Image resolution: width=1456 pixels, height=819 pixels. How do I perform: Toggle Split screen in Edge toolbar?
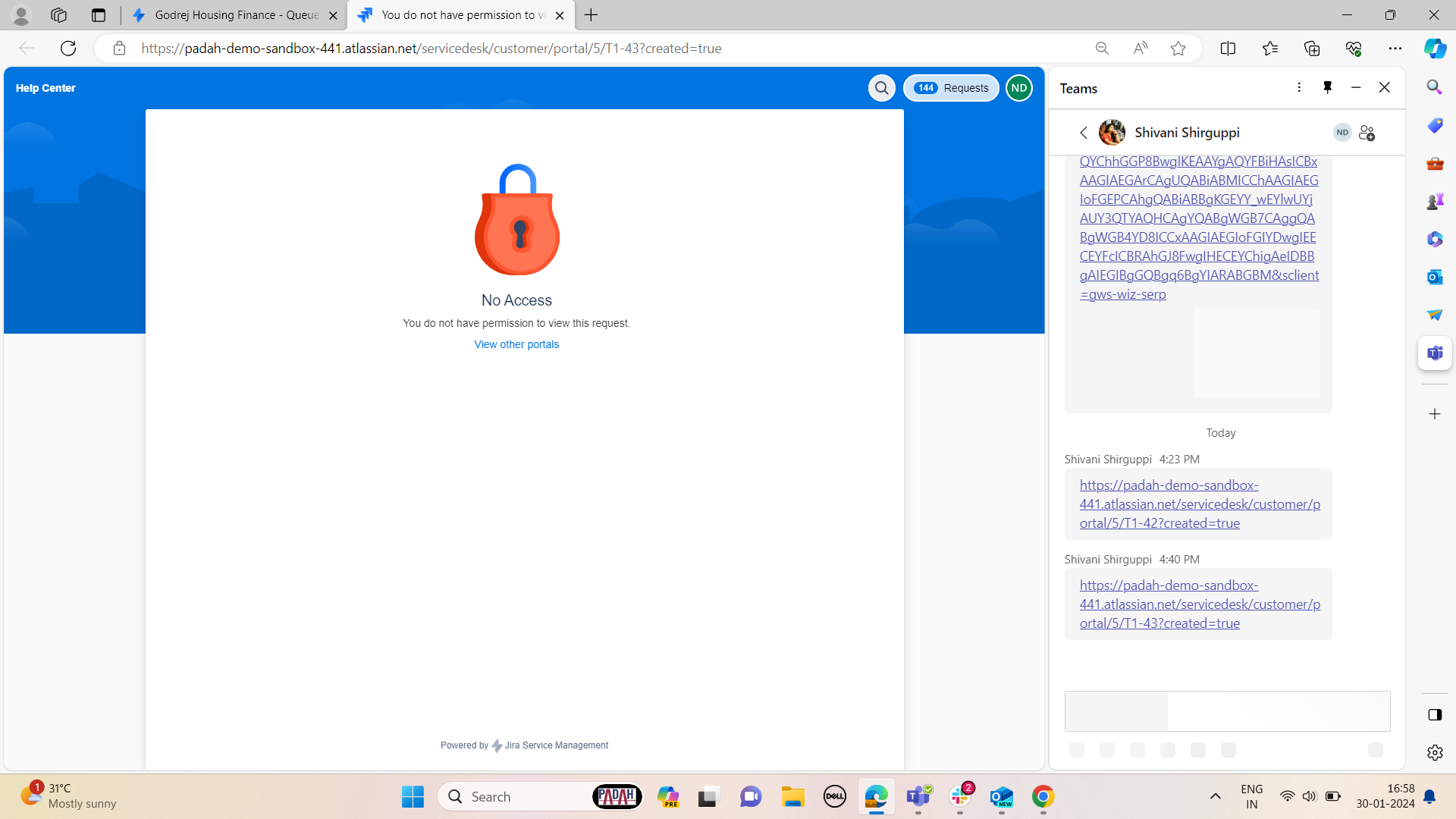point(1228,49)
